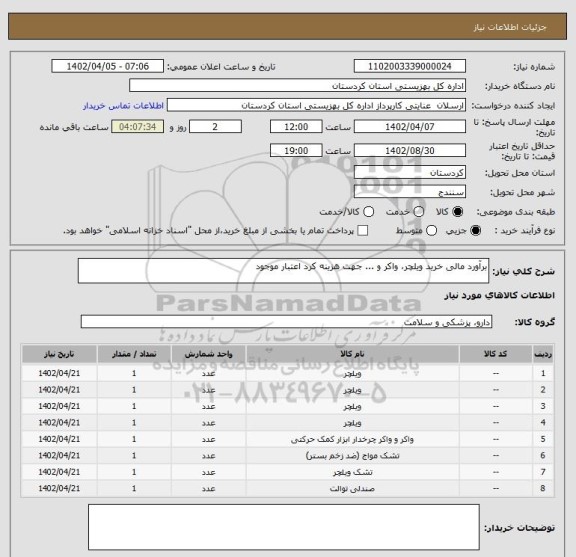Click the row number 7 cell
The image size is (576, 557).
[543, 472]
